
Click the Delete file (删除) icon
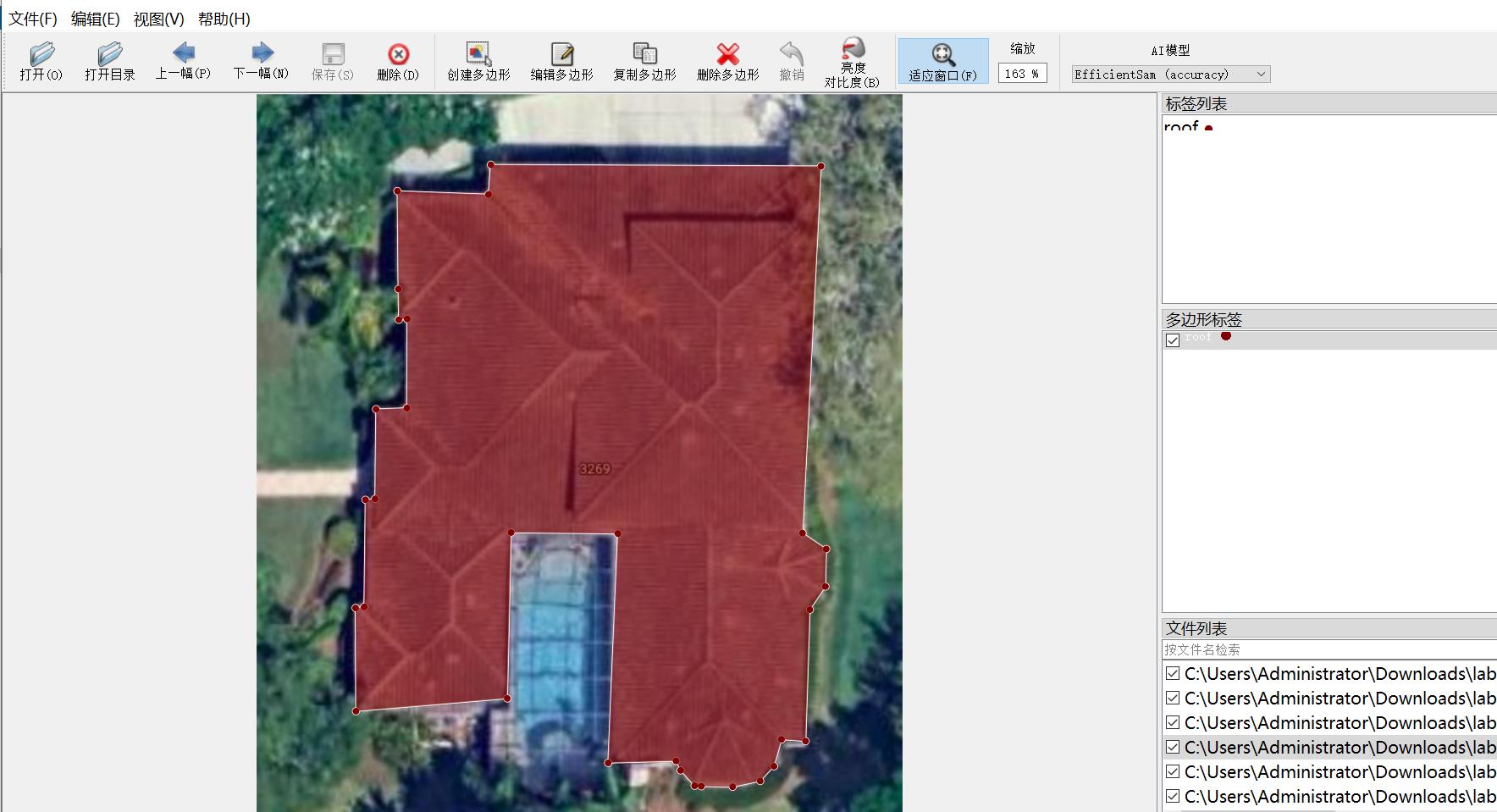point(397,56)
